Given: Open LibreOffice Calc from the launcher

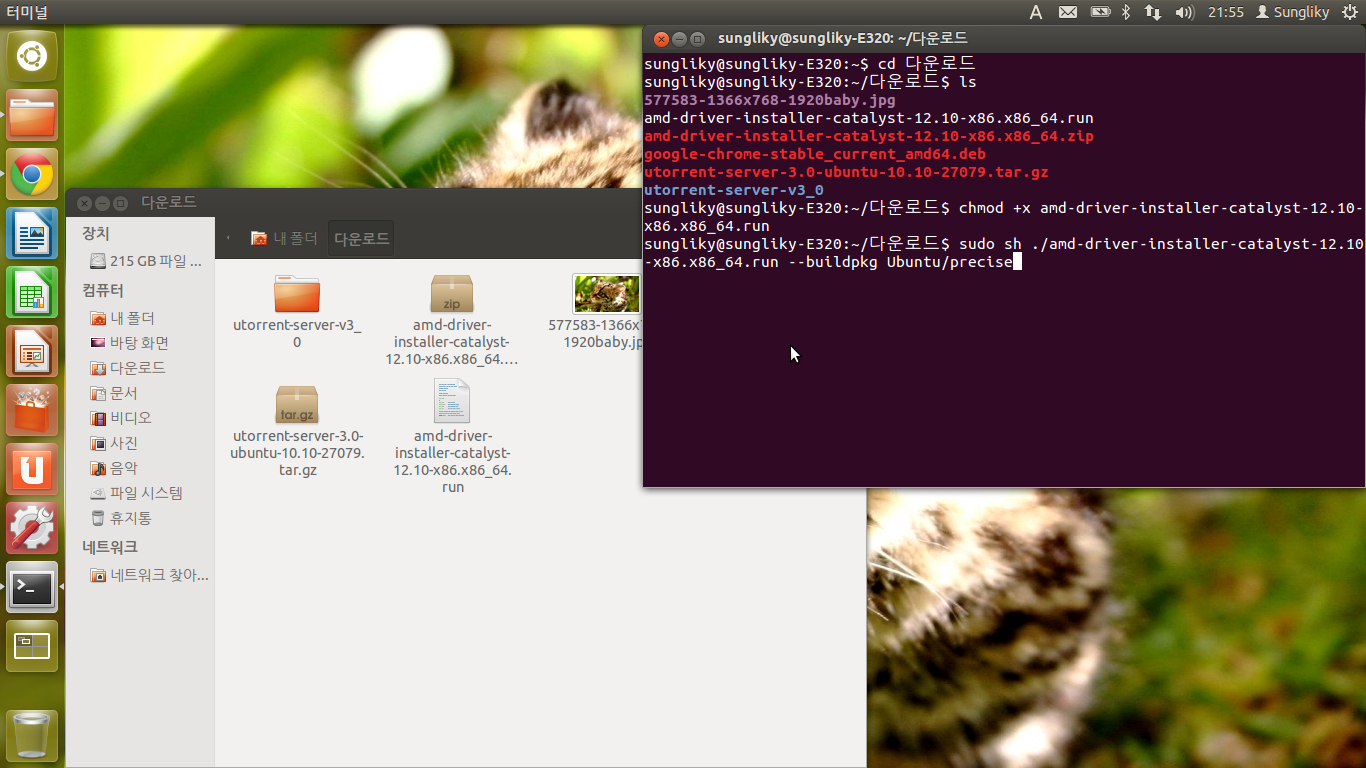Looking at the screenshot, I should [32, 292].
